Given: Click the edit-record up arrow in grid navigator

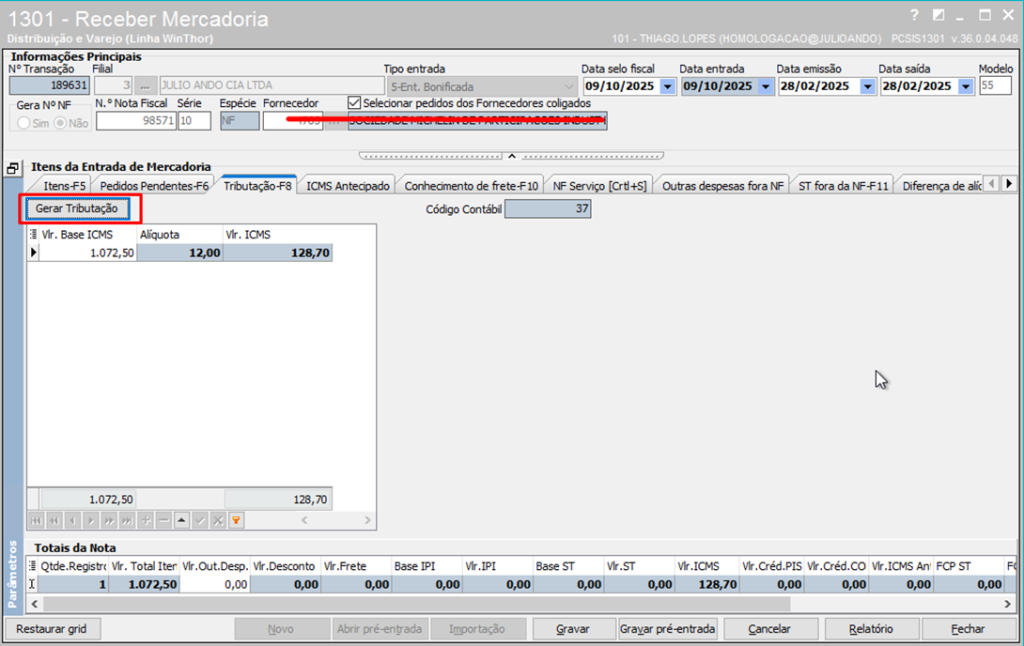Looking at the screenshot, I should click(x=181, y=520).
